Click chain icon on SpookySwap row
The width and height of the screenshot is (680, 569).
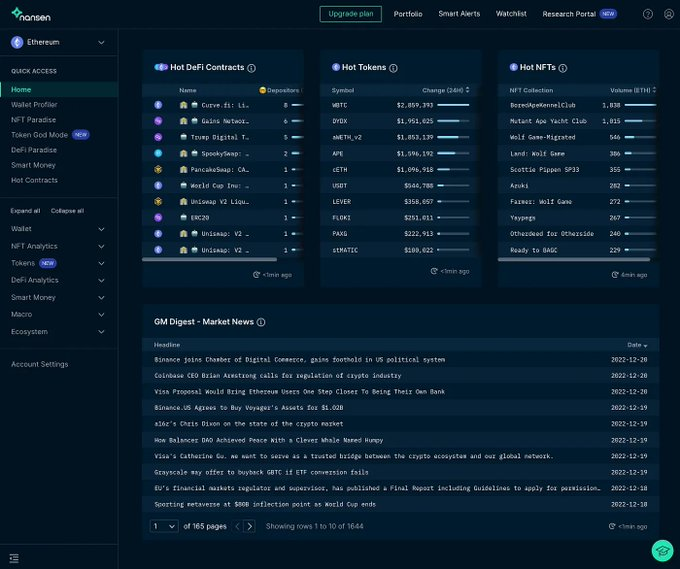click(x=158, y=153)
